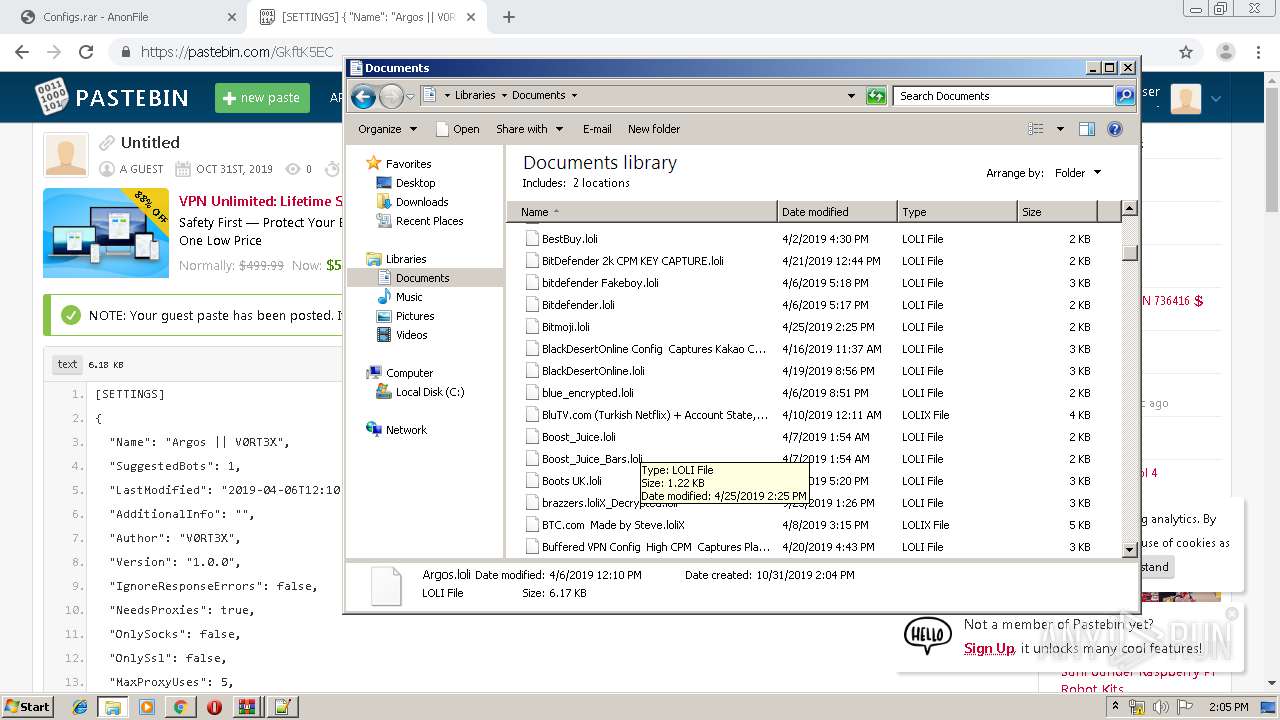Sort by Type column header
This screenshot has height=720, width=1280.
coord(957,212)
